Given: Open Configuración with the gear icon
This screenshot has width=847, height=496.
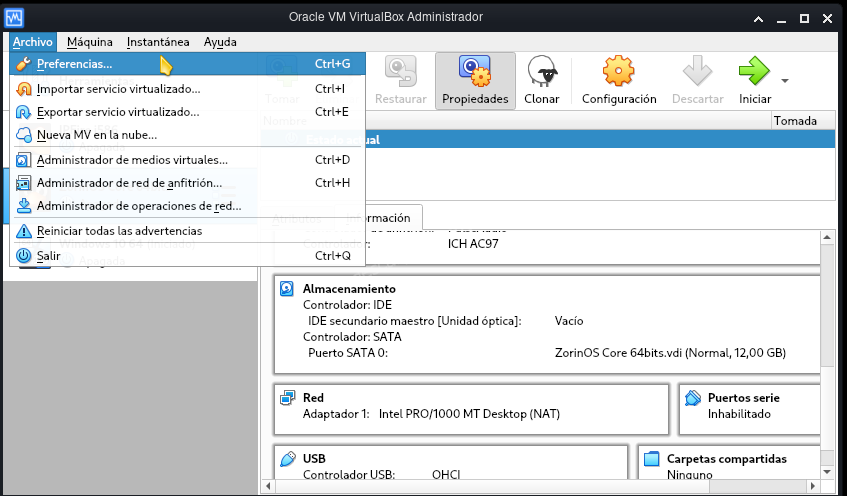Looking at the screenshot, I should (619, 71).
